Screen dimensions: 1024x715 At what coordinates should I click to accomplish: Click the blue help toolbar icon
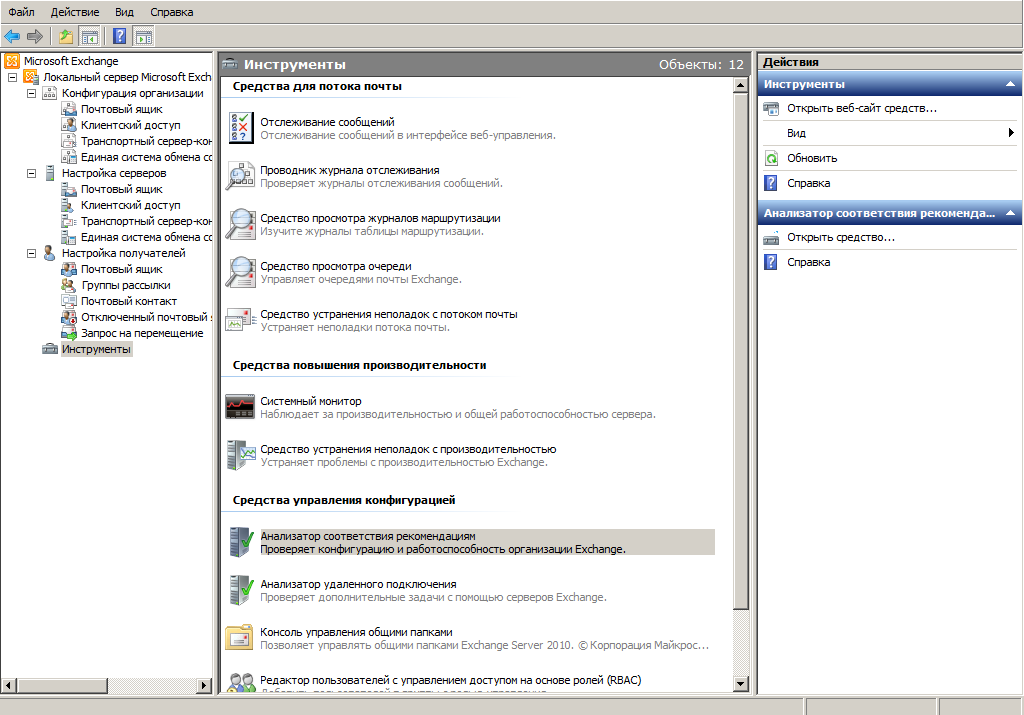click(x=119, y=37)
